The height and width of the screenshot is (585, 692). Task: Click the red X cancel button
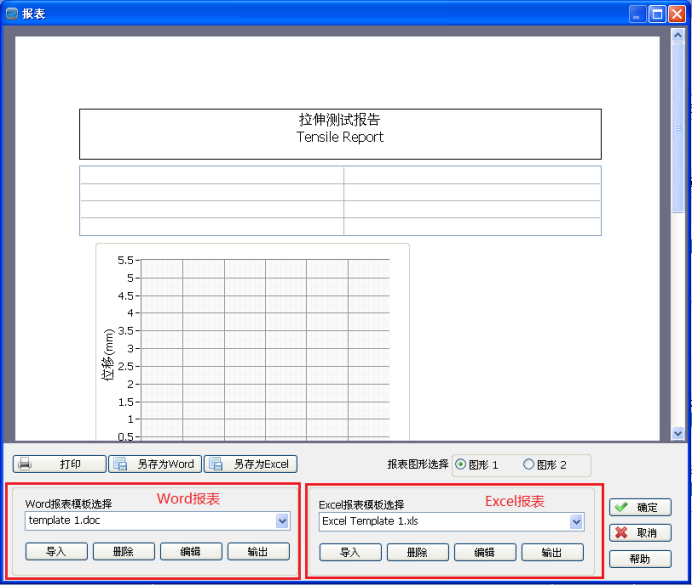[x=639, y=533]
